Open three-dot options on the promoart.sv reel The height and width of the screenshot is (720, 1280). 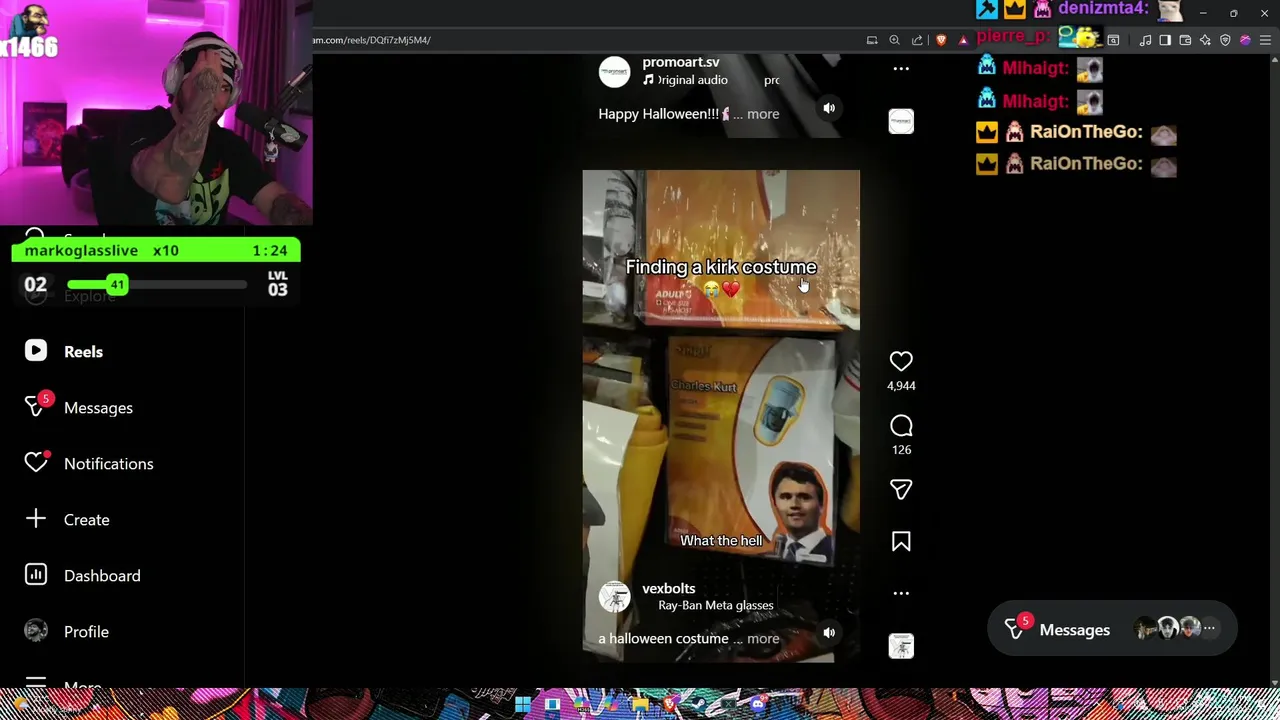pos(901,69)
